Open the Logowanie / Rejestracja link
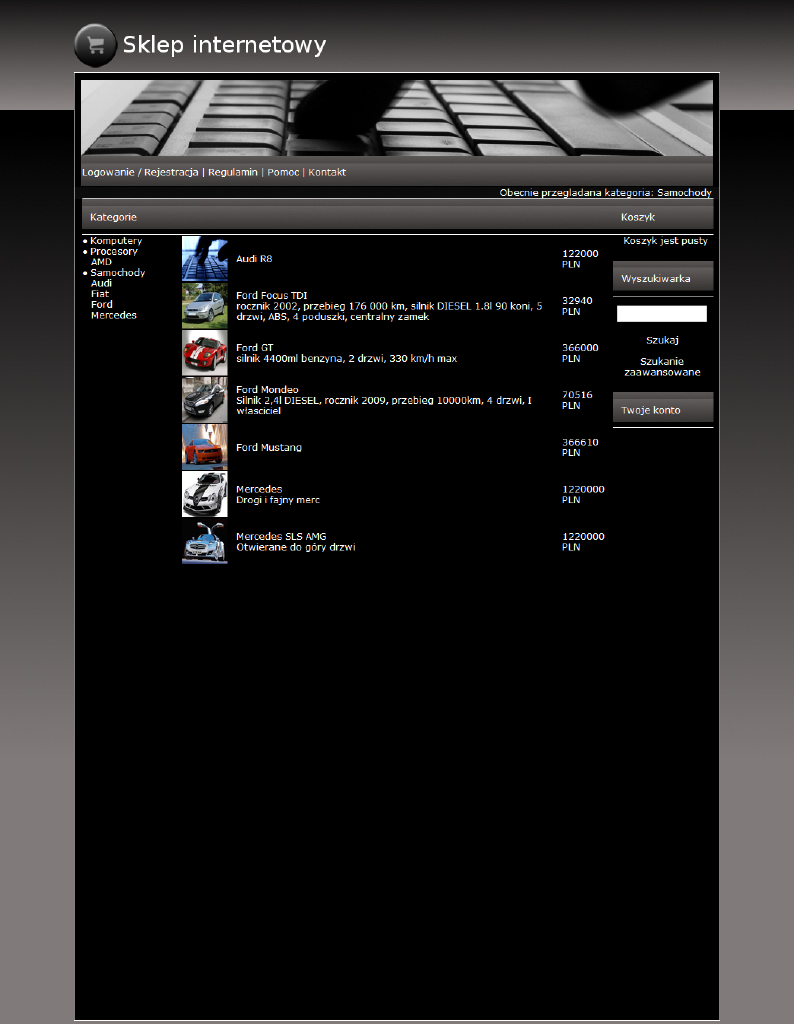The image size is (794, 1024). pyautogui.click(x=140, y=172)
